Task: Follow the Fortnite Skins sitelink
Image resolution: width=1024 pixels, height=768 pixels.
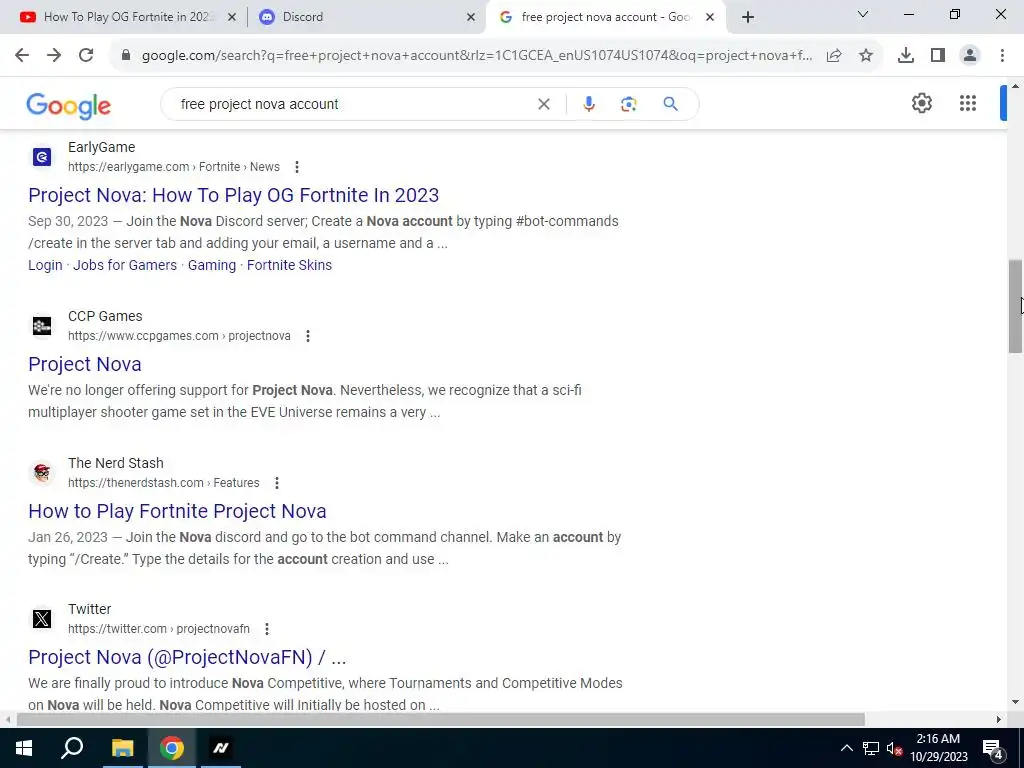Action: pos(289,265)
